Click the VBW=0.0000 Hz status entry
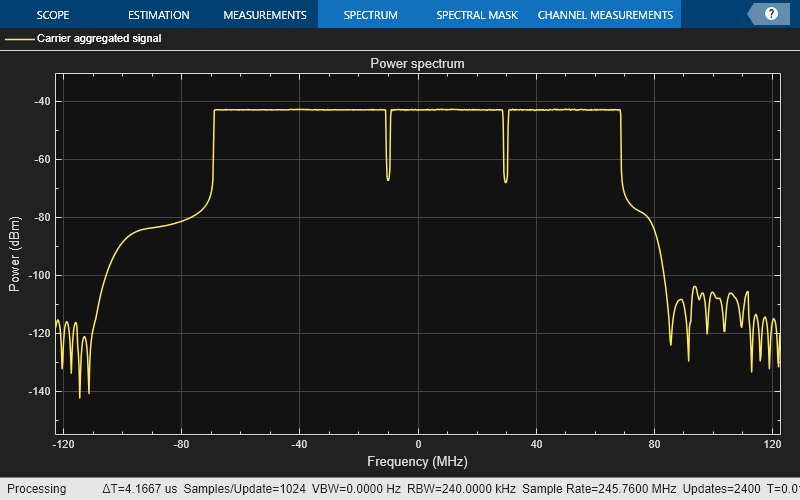Viewport: 800px width, 500px height. coord(356,489)
